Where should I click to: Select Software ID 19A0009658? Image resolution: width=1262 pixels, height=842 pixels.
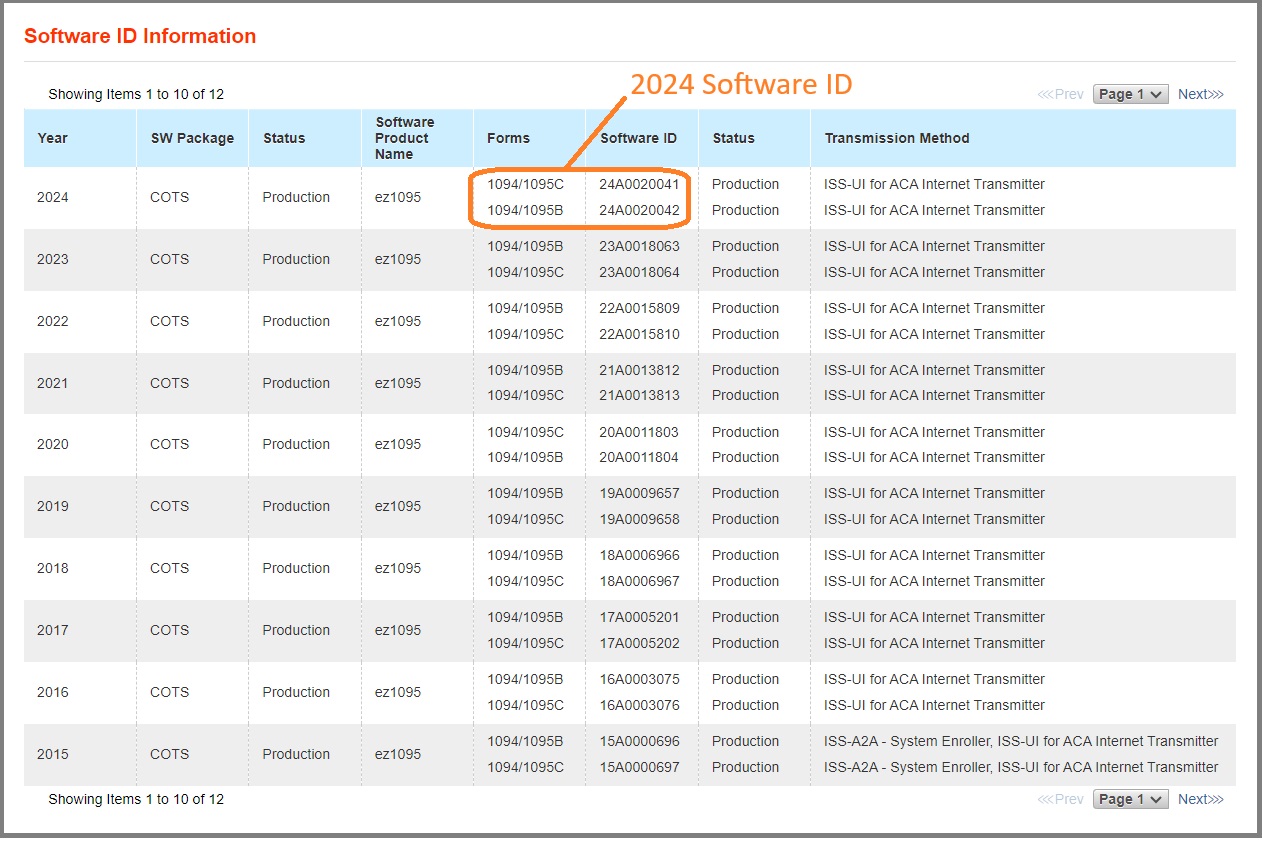(x=639, y=519)
